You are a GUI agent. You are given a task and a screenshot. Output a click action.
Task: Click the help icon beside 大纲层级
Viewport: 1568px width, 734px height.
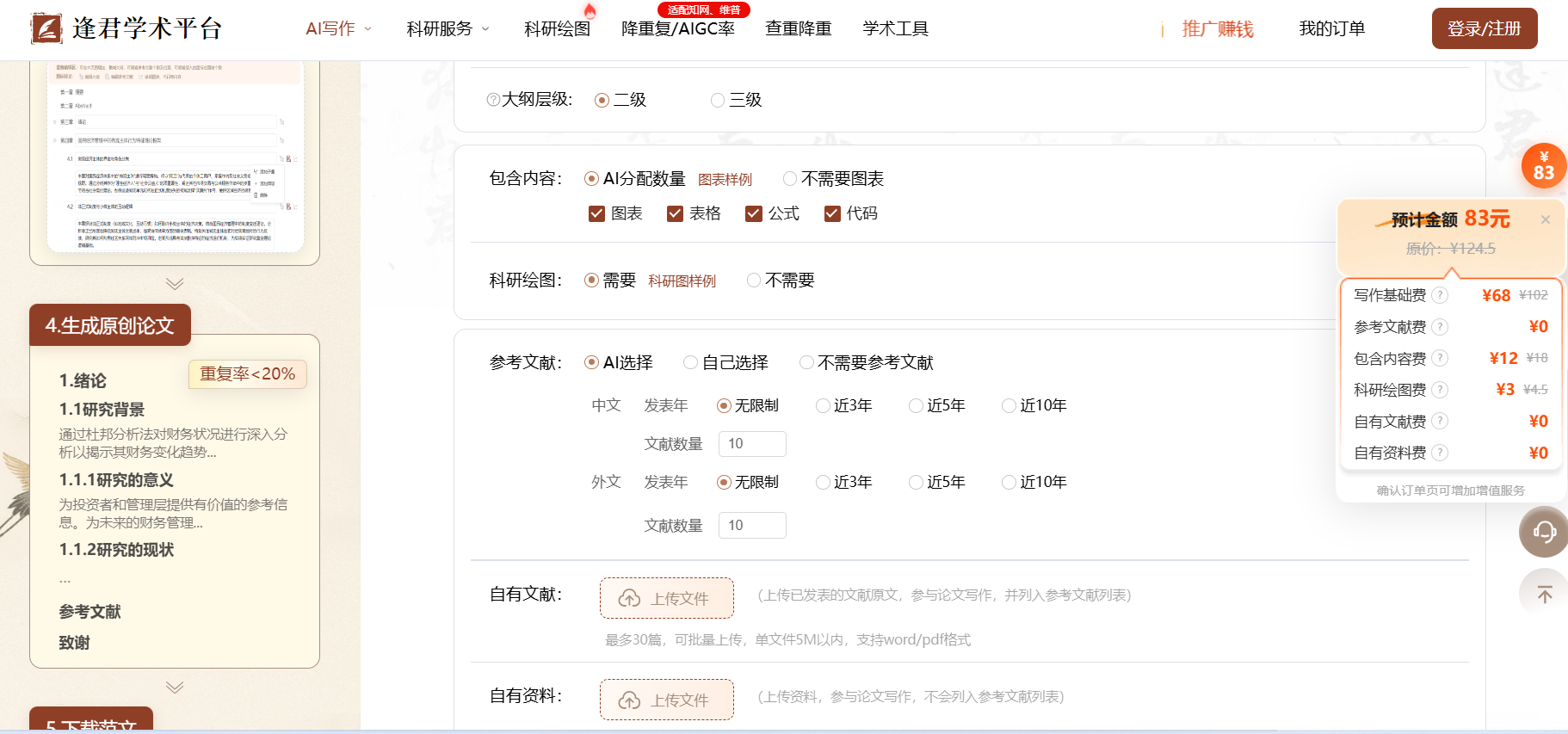coord(493,100)
